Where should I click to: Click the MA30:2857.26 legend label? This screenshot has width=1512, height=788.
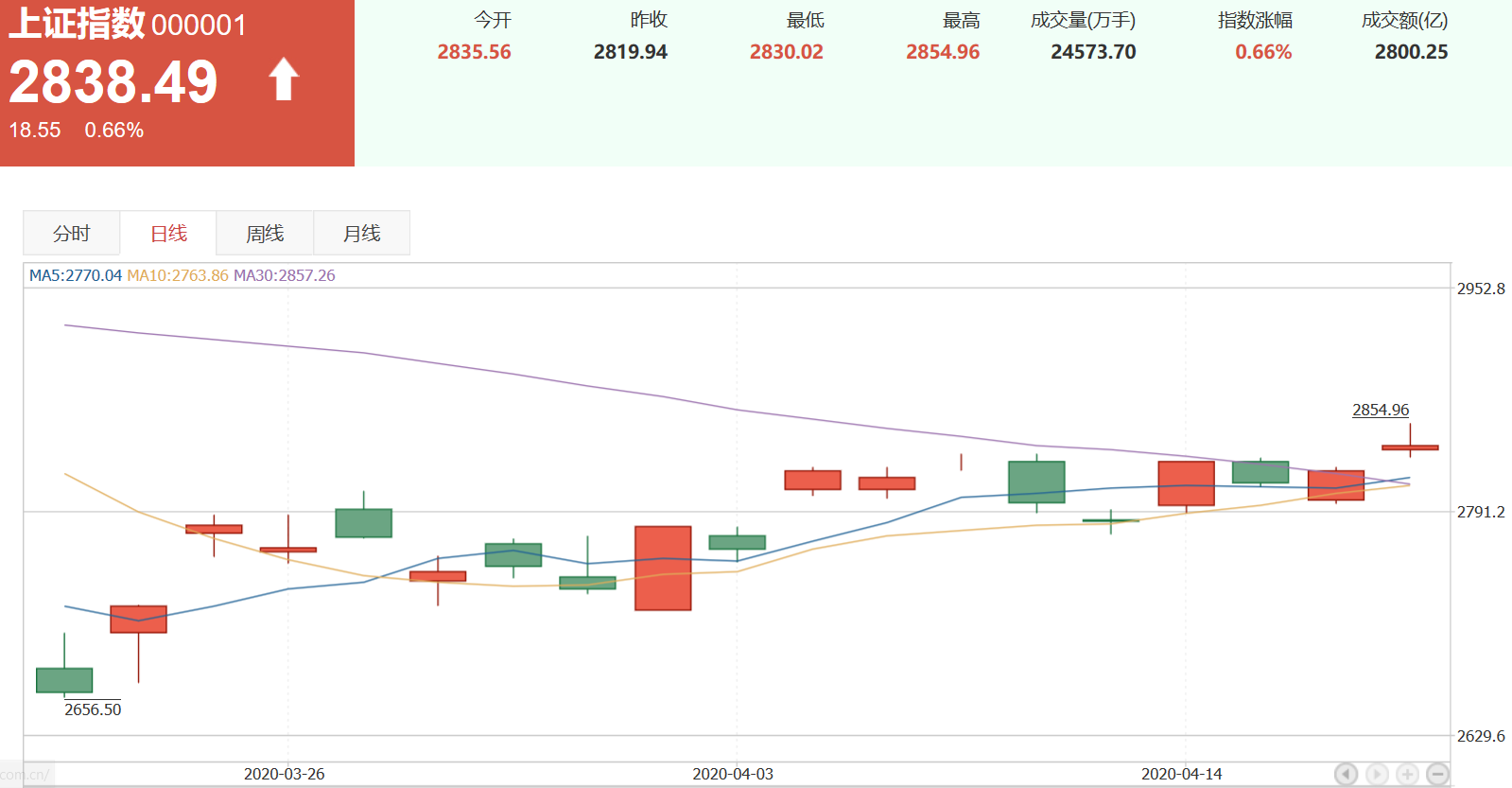285,275
